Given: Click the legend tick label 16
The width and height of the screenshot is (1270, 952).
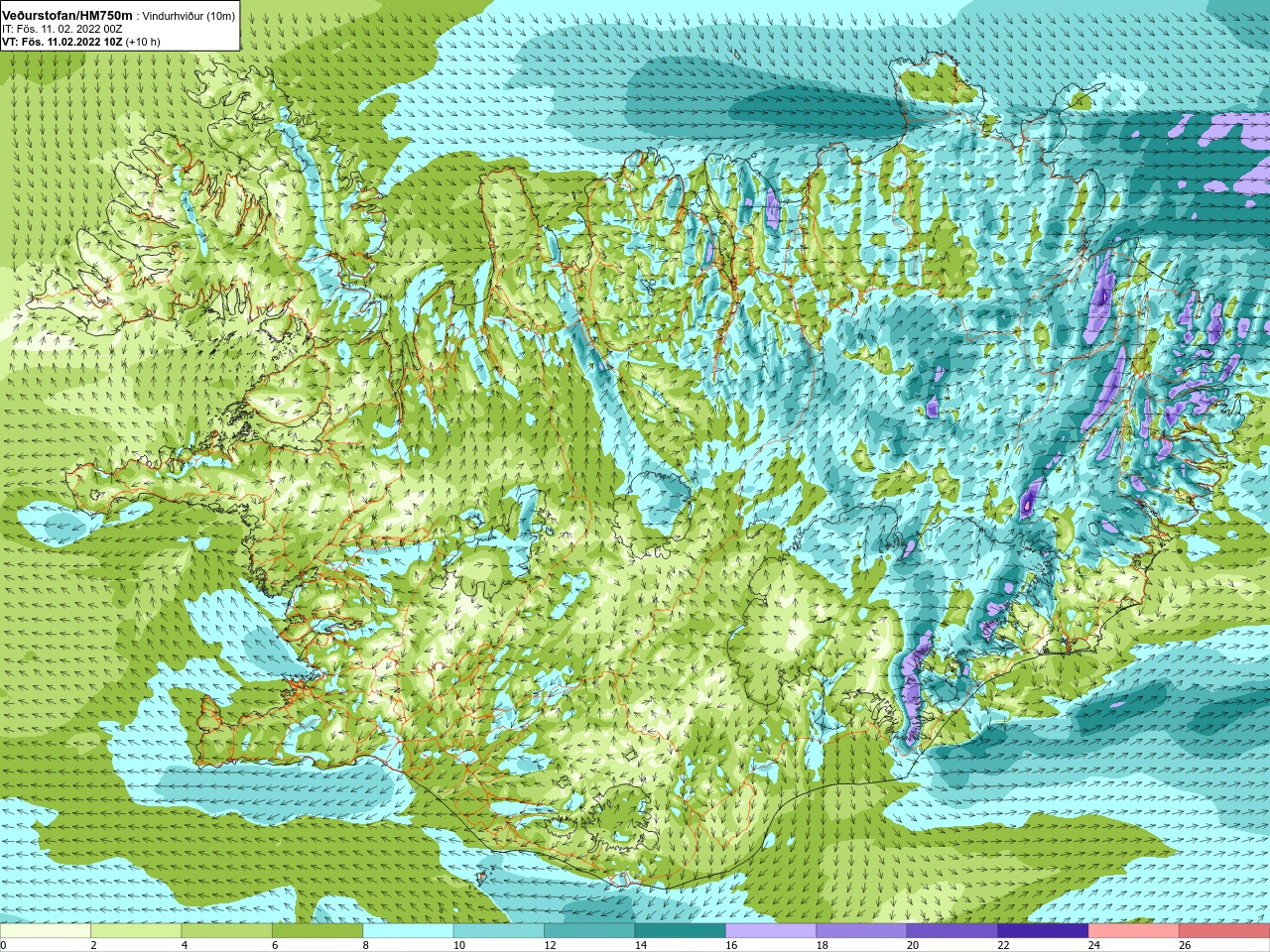Looking at the screenshot, I should click(x=731, y=945).
